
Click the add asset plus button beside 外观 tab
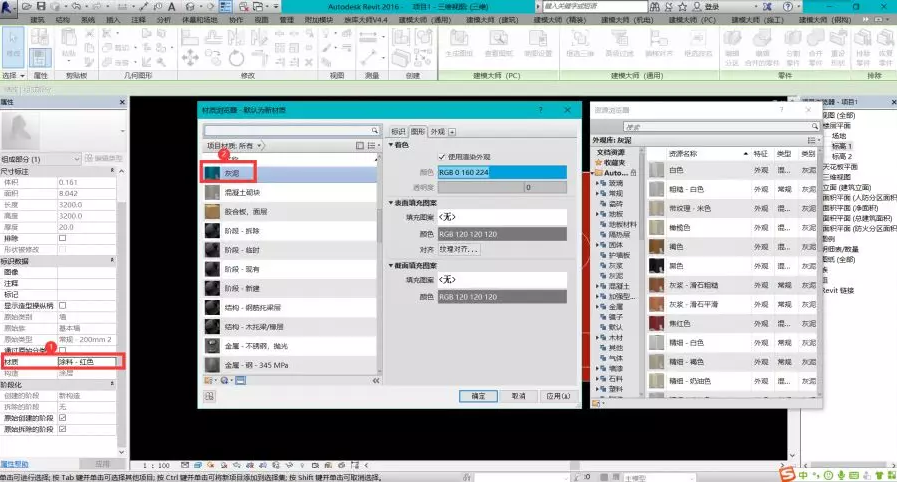point(452,132)
